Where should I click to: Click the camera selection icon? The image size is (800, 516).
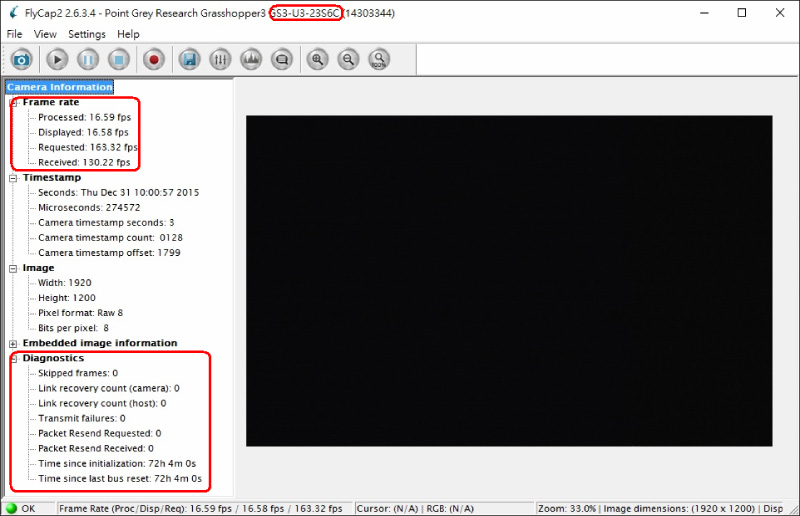(20, 60)
